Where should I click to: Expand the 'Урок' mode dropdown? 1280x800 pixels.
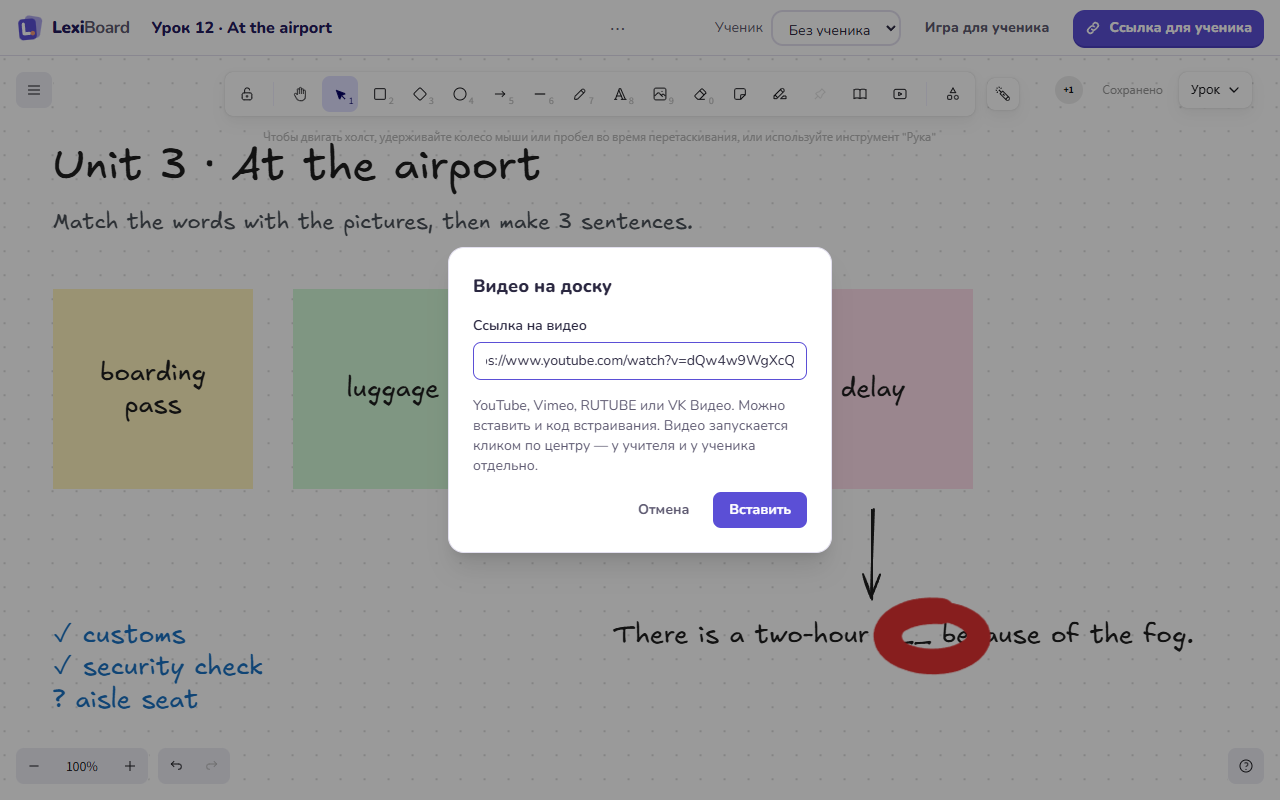tap(1215, 90)
